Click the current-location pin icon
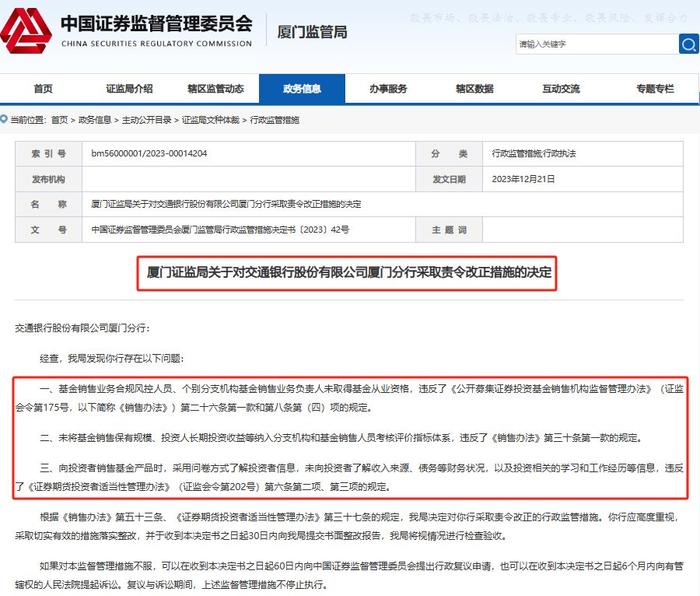Image resolution: width=700 pixels, height=596 pixels. coord(4,119)
